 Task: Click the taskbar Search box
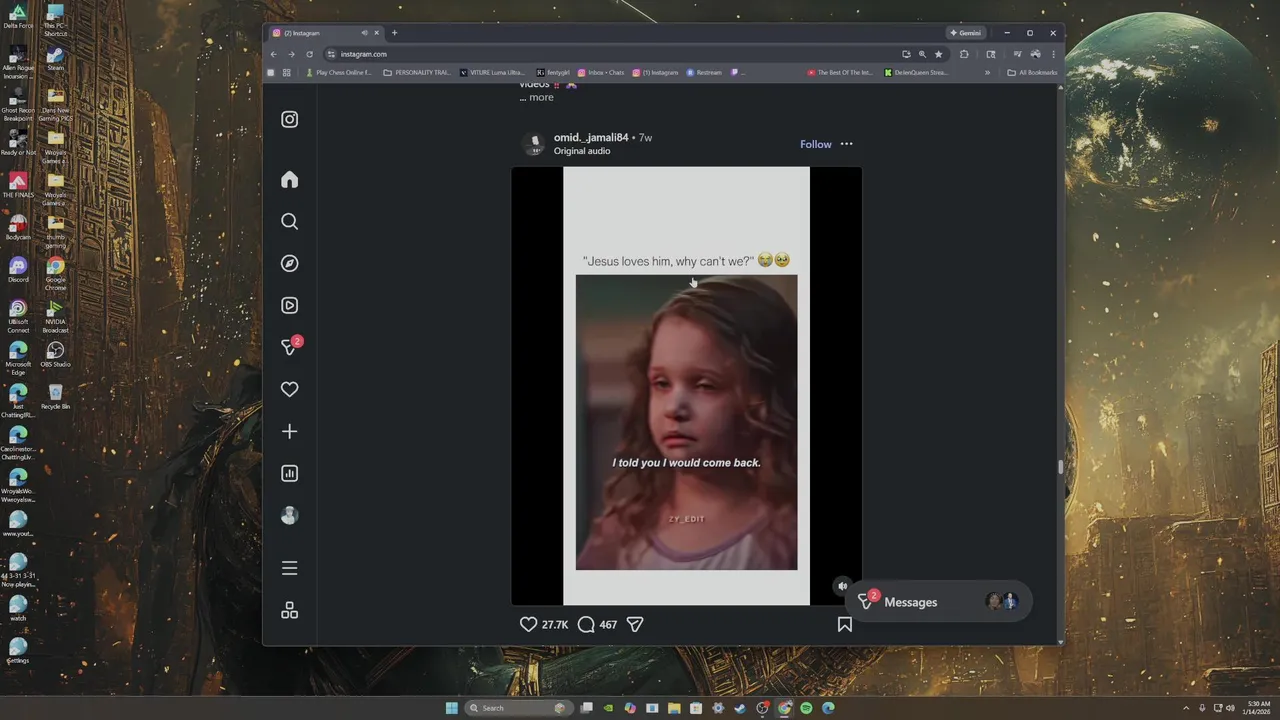(x=520, y=708)
